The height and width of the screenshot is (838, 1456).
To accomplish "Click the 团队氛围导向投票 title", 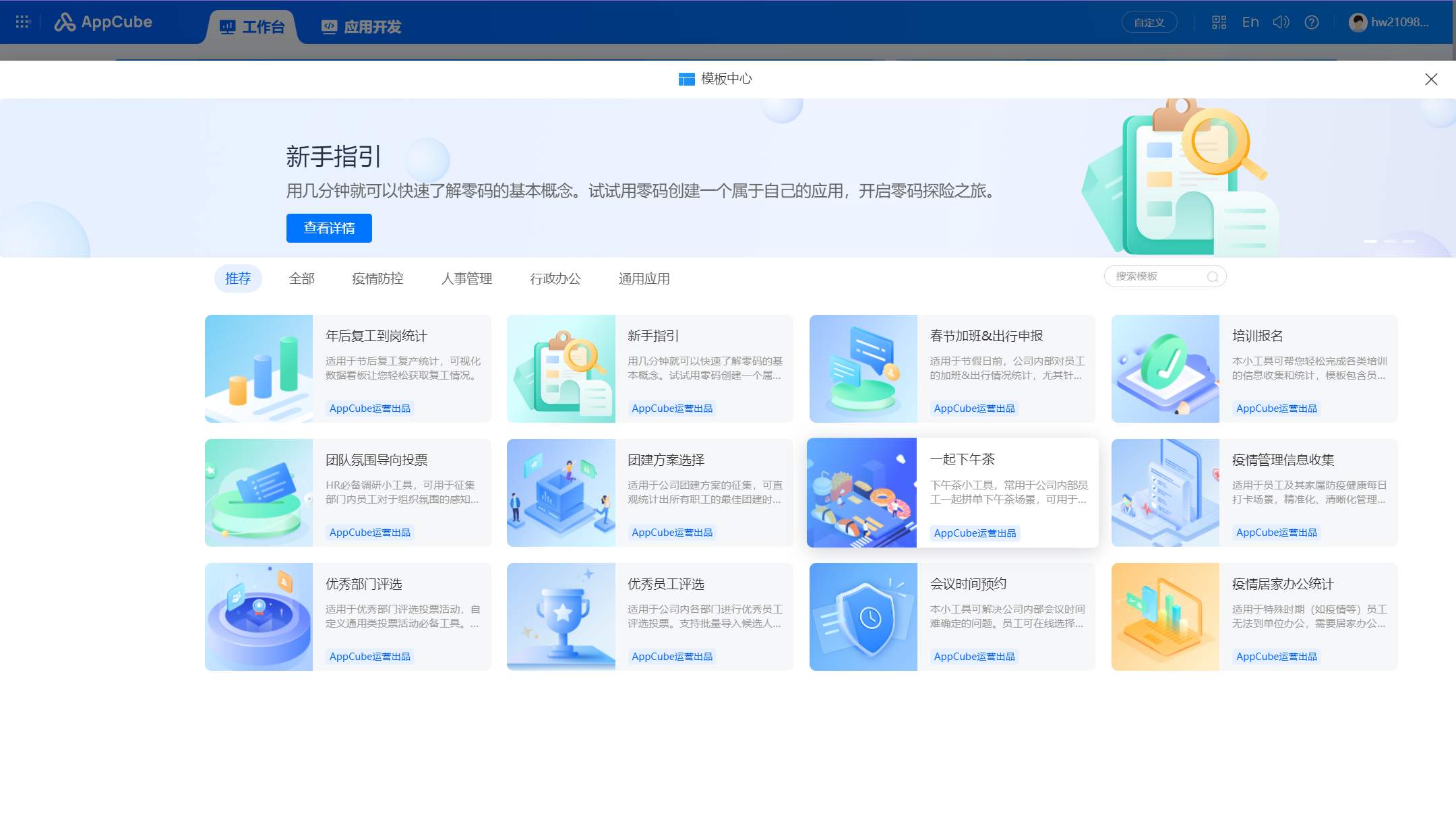I will (x=377, y=460).
